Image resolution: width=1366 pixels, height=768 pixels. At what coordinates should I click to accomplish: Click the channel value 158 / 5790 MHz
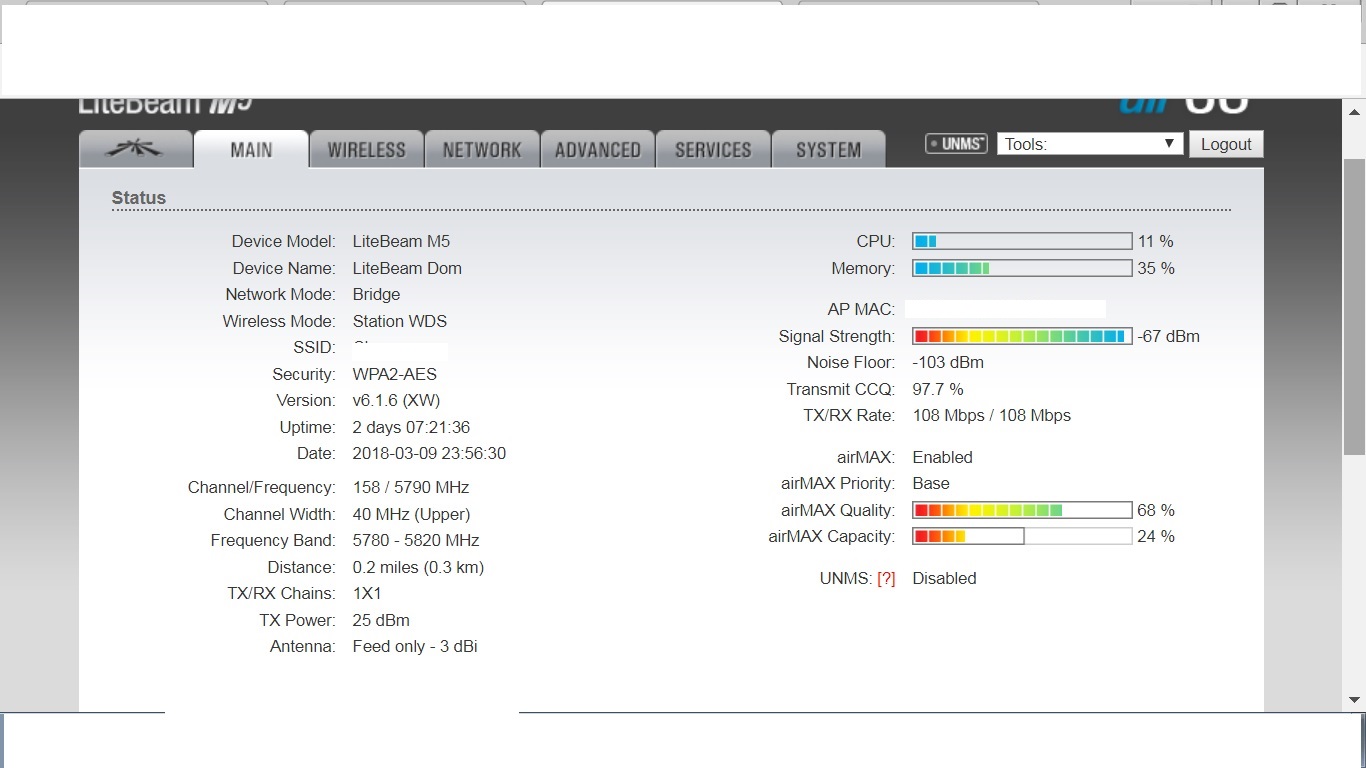click(x=411, y=487)
